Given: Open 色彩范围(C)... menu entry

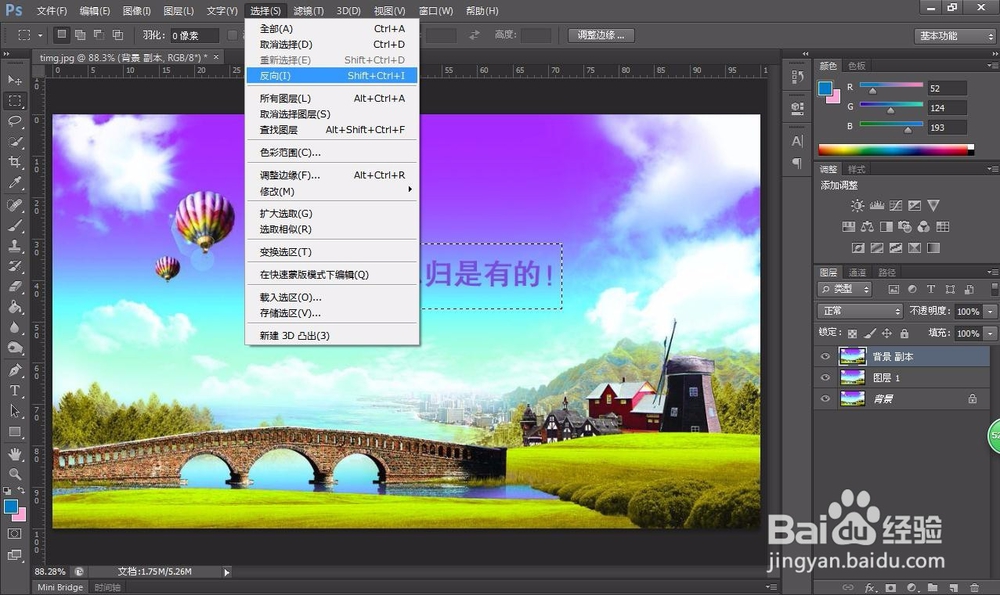Looking at the screenshot, I should pyautogui.click(x=332, y=152).
